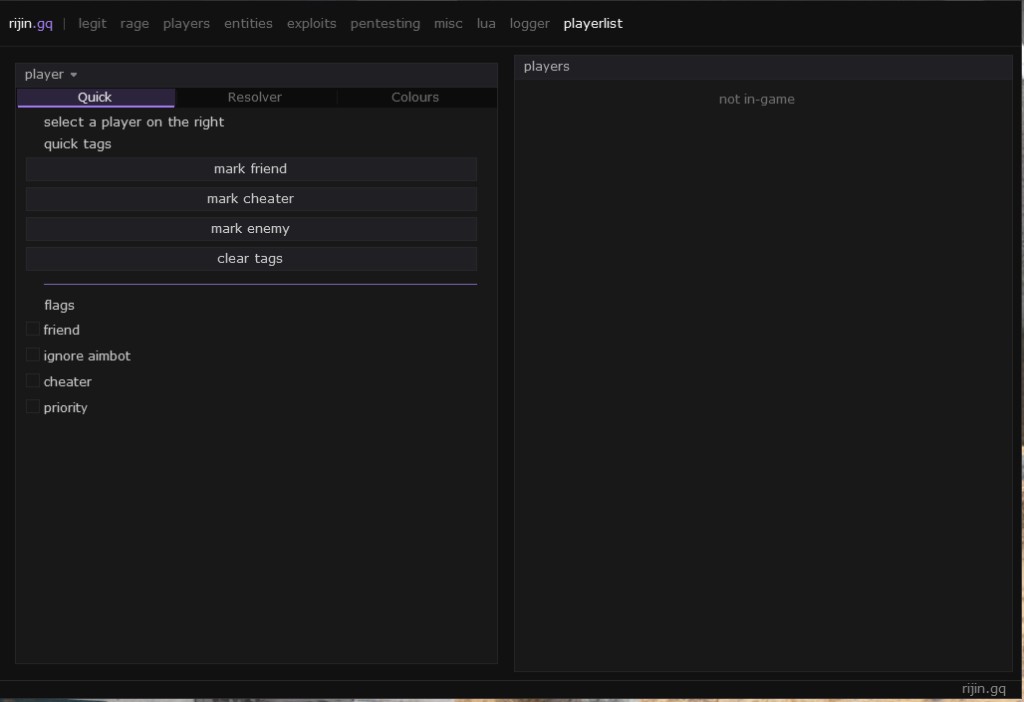Click the rijin.gq logo in the top bar
1024x702 pixels.
click(x=31, y=24)
